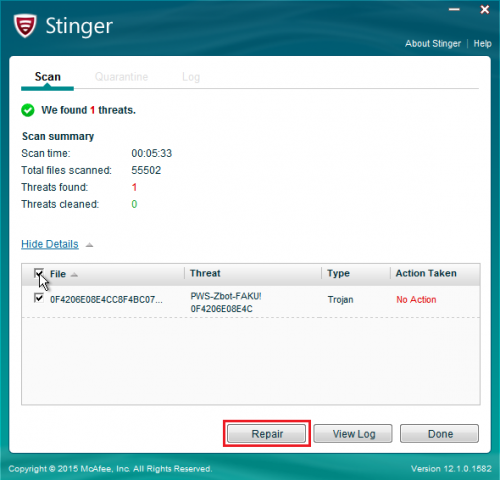Click the McAfee copyright notice
The height and width of the screenshot is (480, 500).
pyautogui.click(x=110, y=469)
